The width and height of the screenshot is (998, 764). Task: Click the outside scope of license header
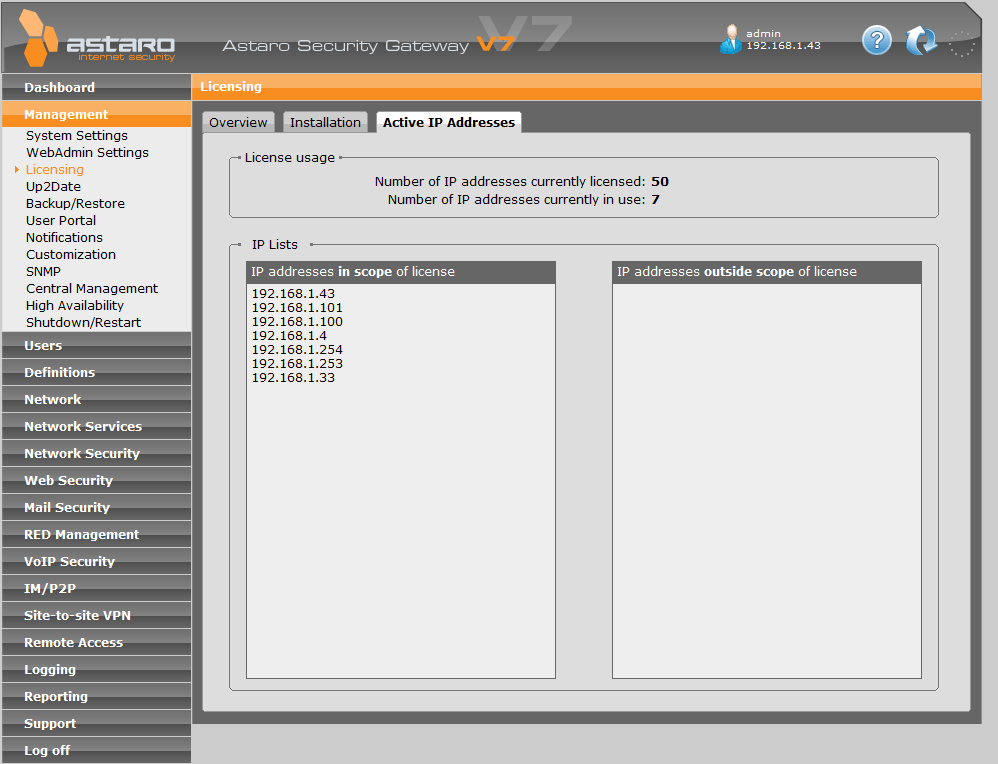point(767,272)
